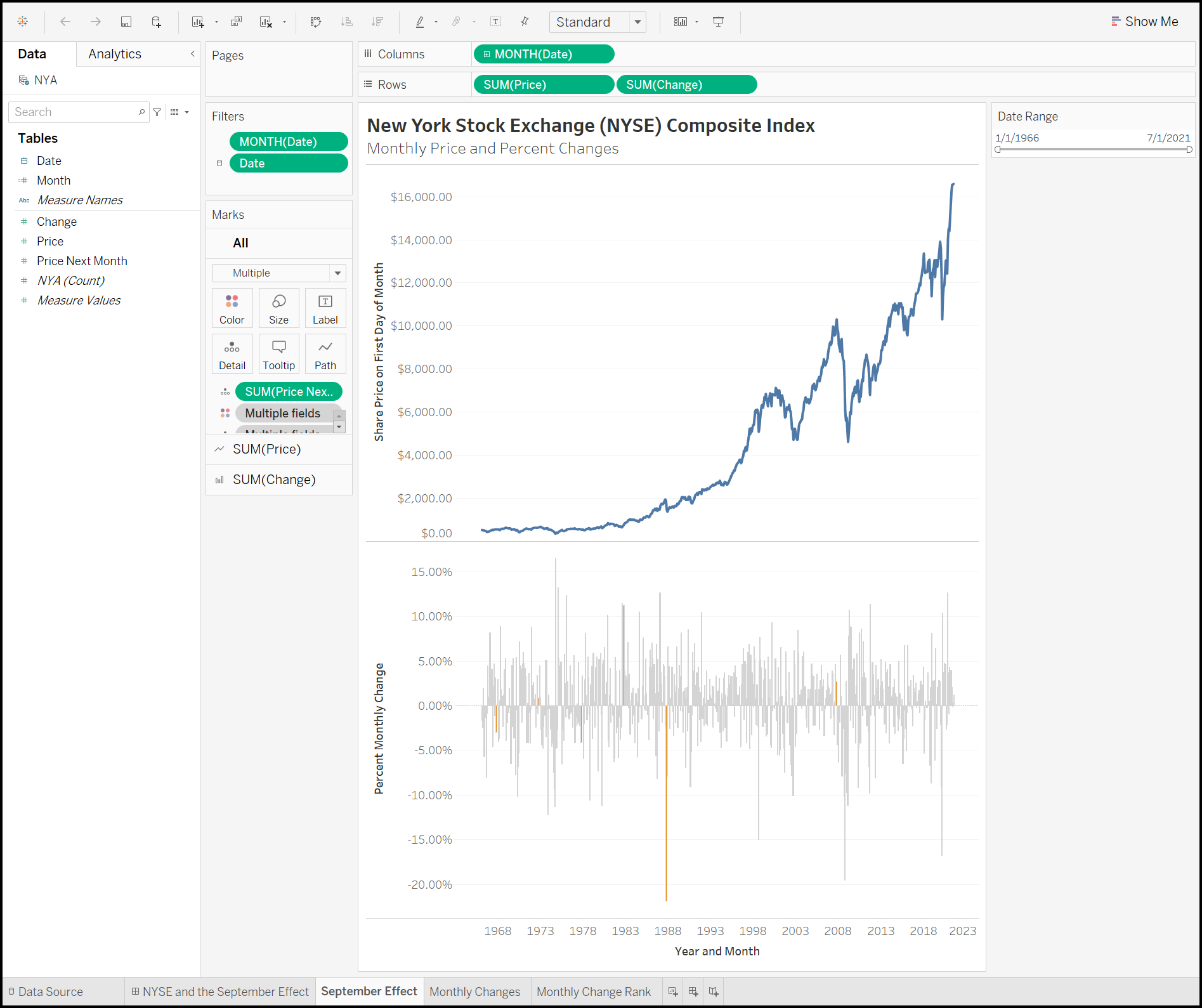Open the Size marks card

(278, 308)
